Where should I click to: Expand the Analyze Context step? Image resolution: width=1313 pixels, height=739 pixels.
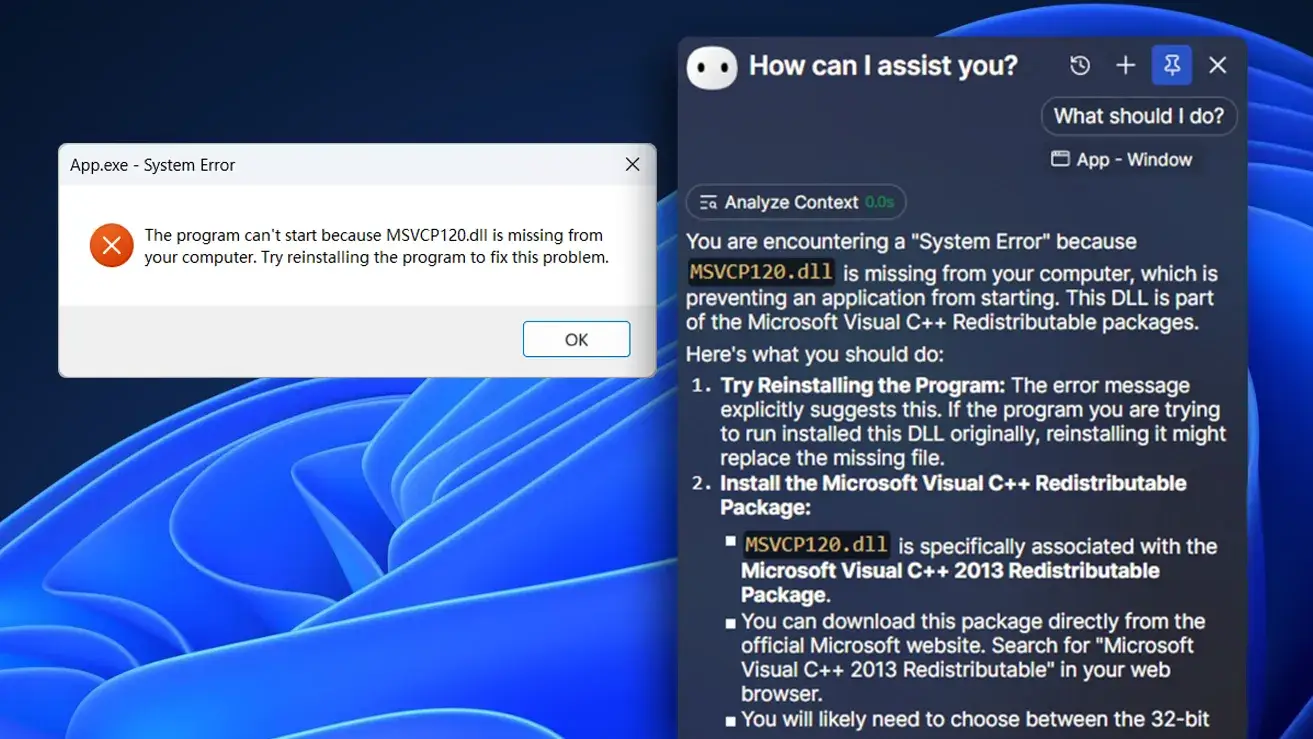click(795, 202)
